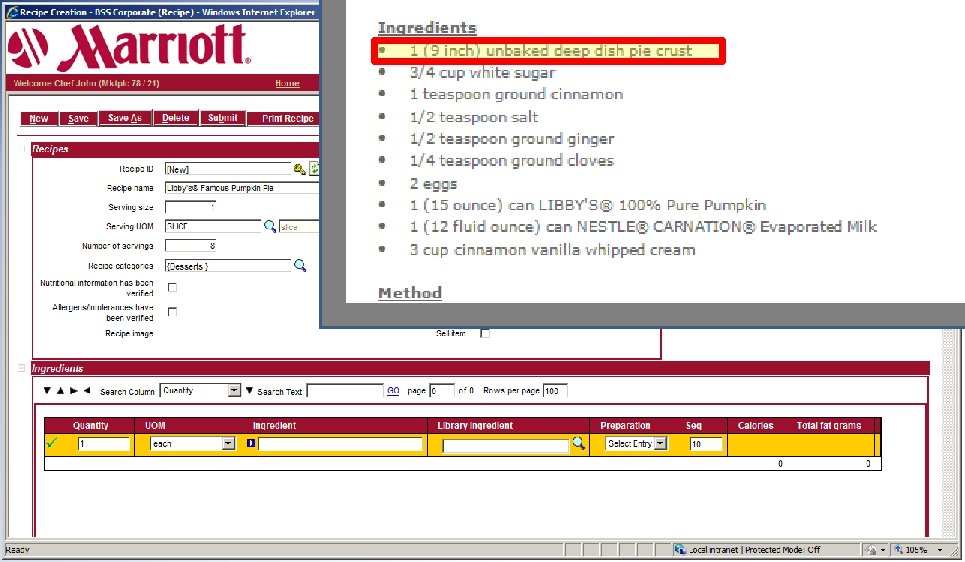
Task: Click the Marriott logo
Action: 129,47
